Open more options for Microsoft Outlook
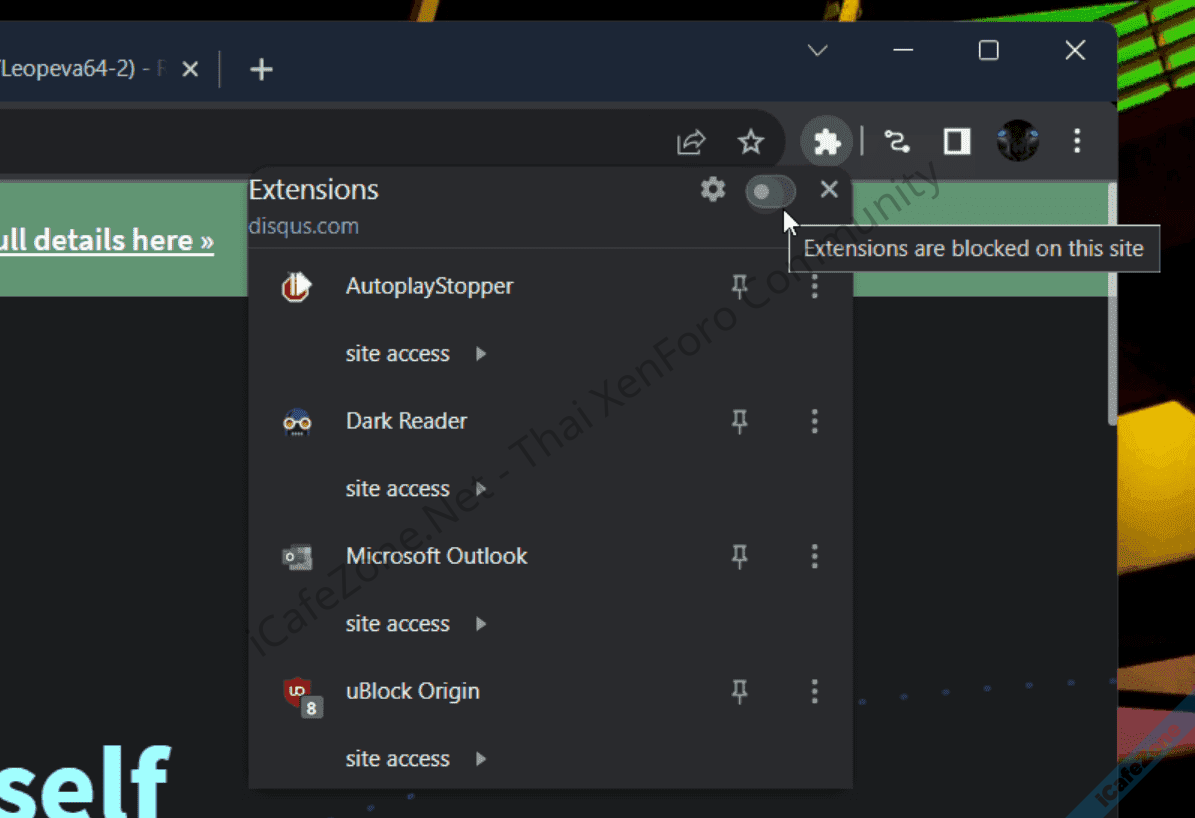The height and width of the screenshot is (818, 1195). click(814, 556)
